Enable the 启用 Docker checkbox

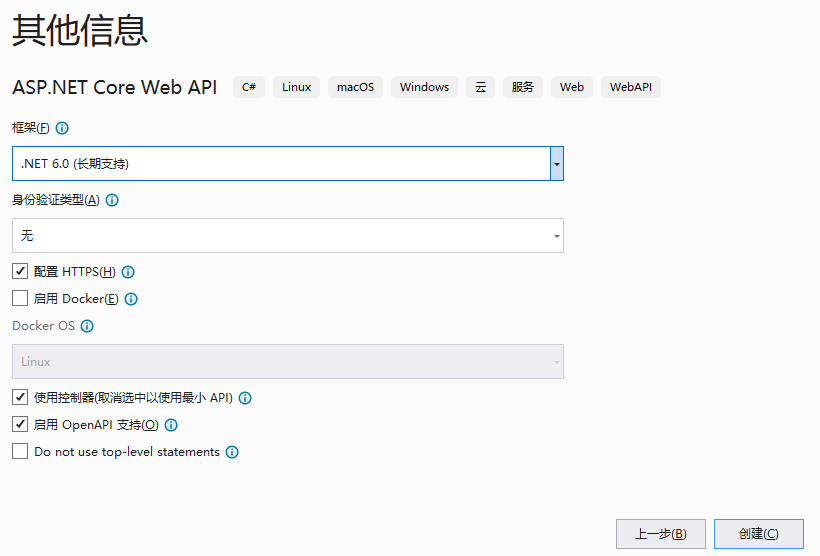coord(20,298)
